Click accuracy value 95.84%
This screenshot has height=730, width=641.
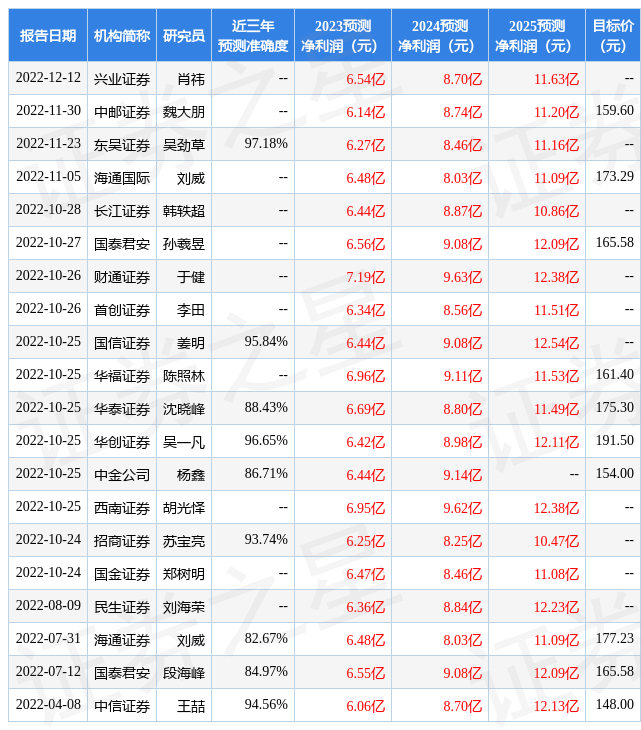266,342
